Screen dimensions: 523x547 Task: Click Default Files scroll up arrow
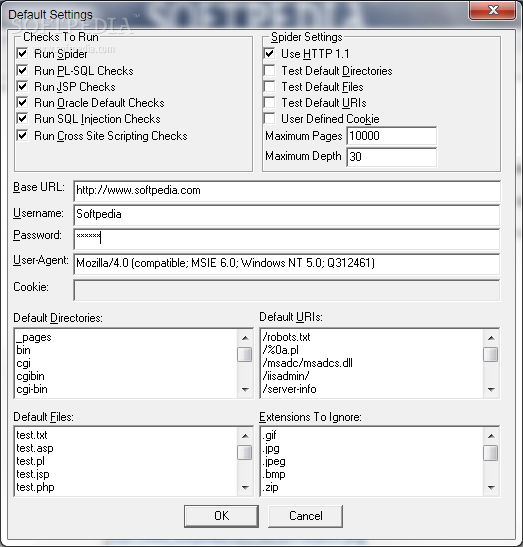pos(245,436)
